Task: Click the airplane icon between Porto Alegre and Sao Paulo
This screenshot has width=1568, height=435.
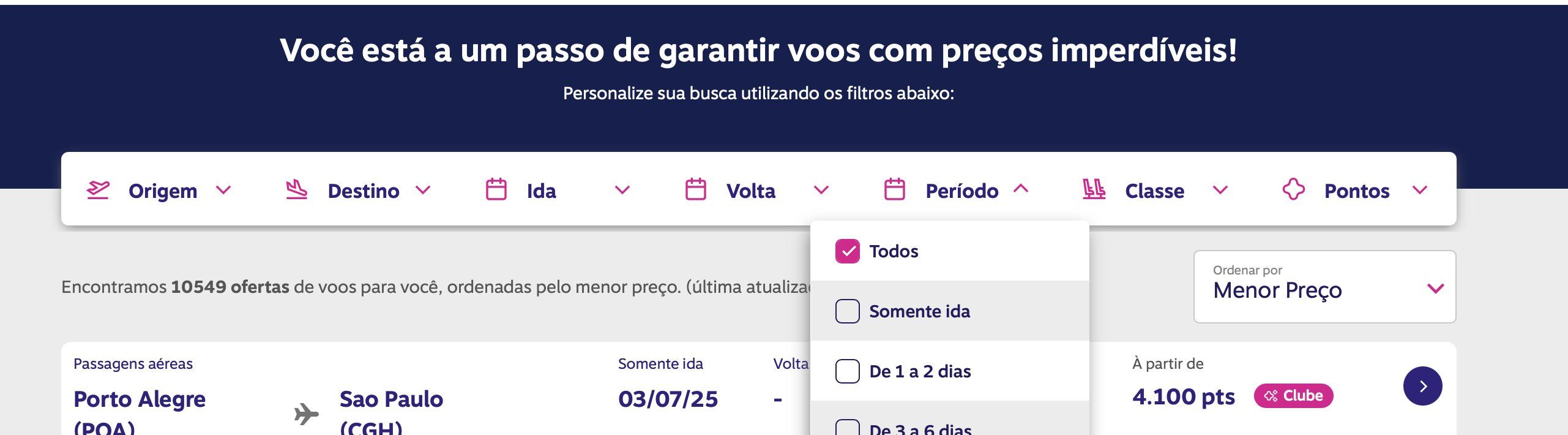Action: (306, 414)
